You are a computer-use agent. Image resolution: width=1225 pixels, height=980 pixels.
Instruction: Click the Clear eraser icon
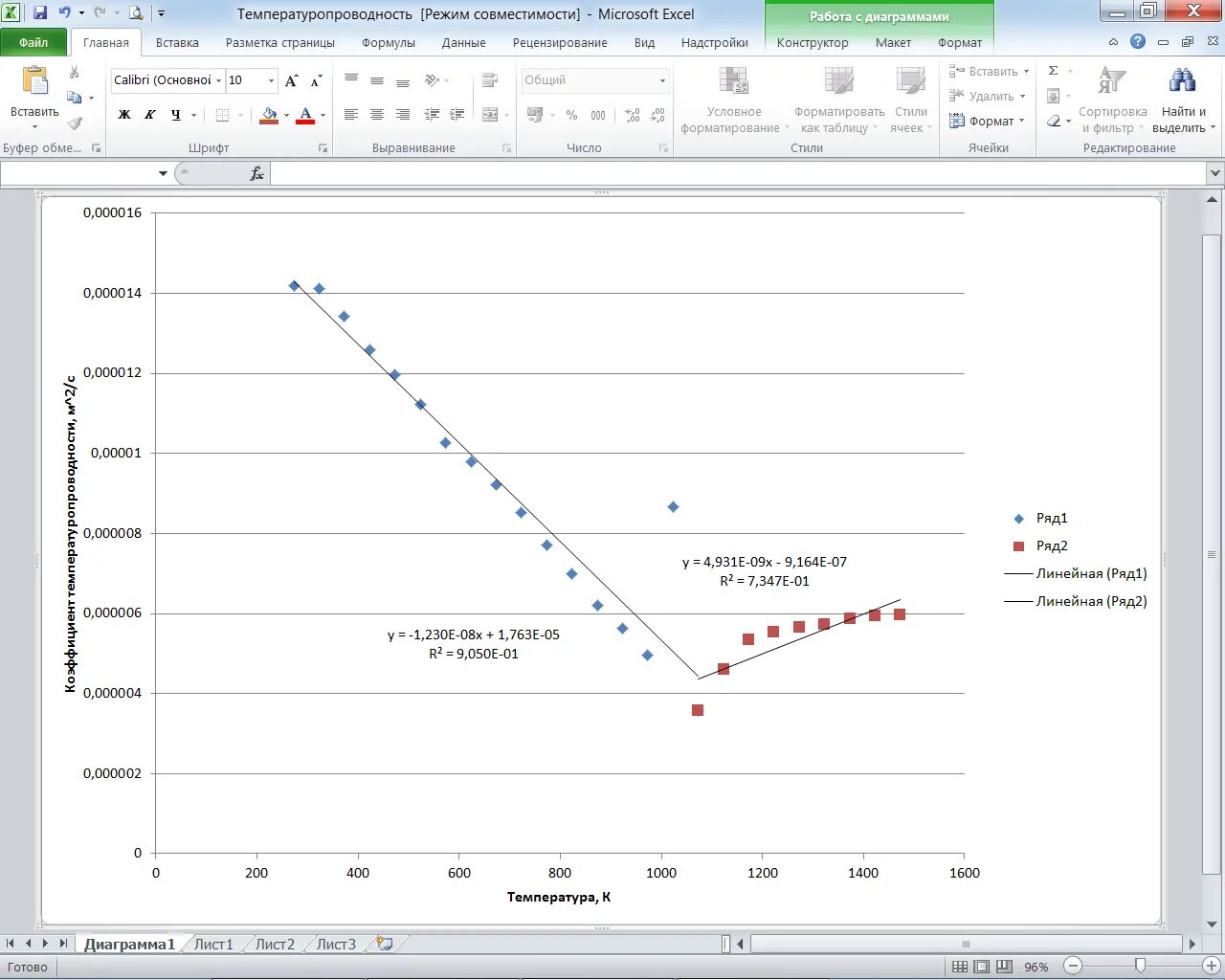point(1054,121)
